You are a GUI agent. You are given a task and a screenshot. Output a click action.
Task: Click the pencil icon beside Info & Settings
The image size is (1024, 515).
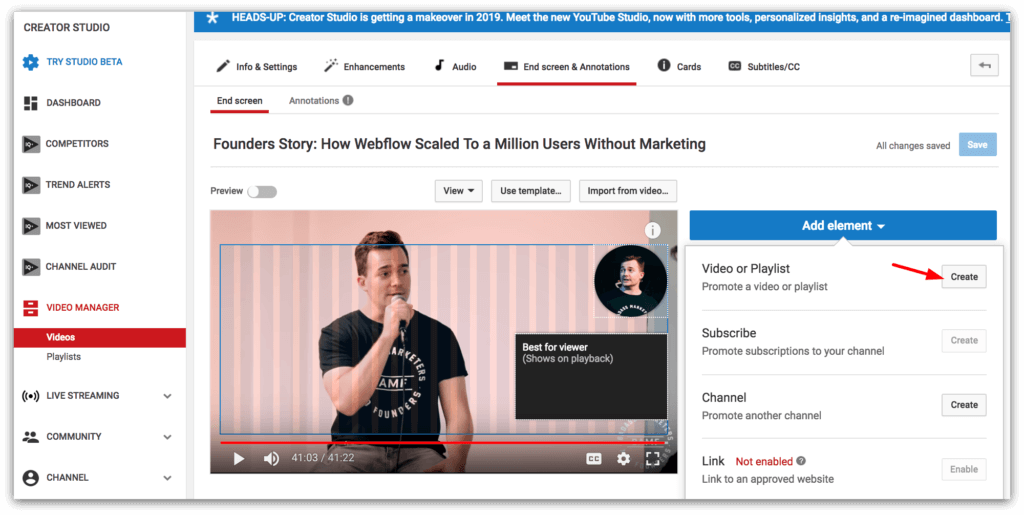(223, 66)
